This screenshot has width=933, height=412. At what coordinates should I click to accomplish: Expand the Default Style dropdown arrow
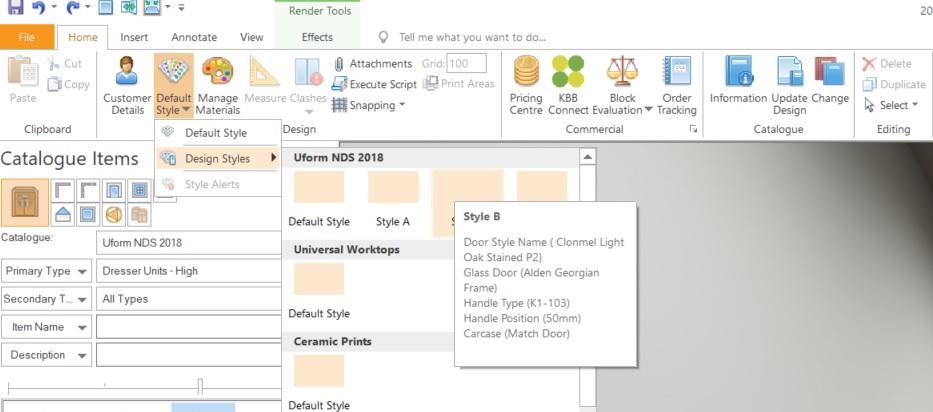[x=186, y=110]
